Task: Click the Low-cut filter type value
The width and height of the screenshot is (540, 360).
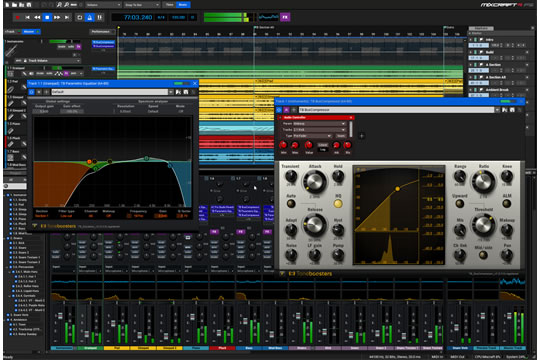Action: [x=66, y=216]
